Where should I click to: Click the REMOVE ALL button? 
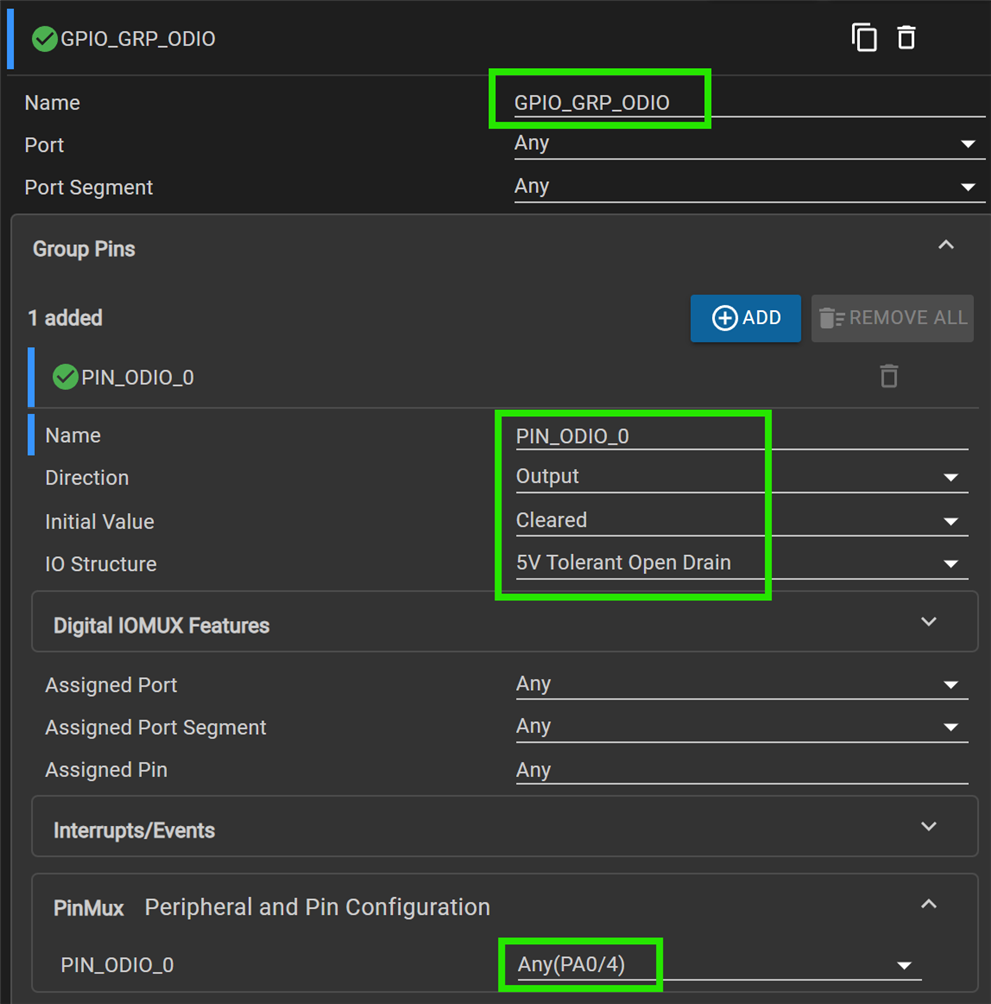pos(892,318)
